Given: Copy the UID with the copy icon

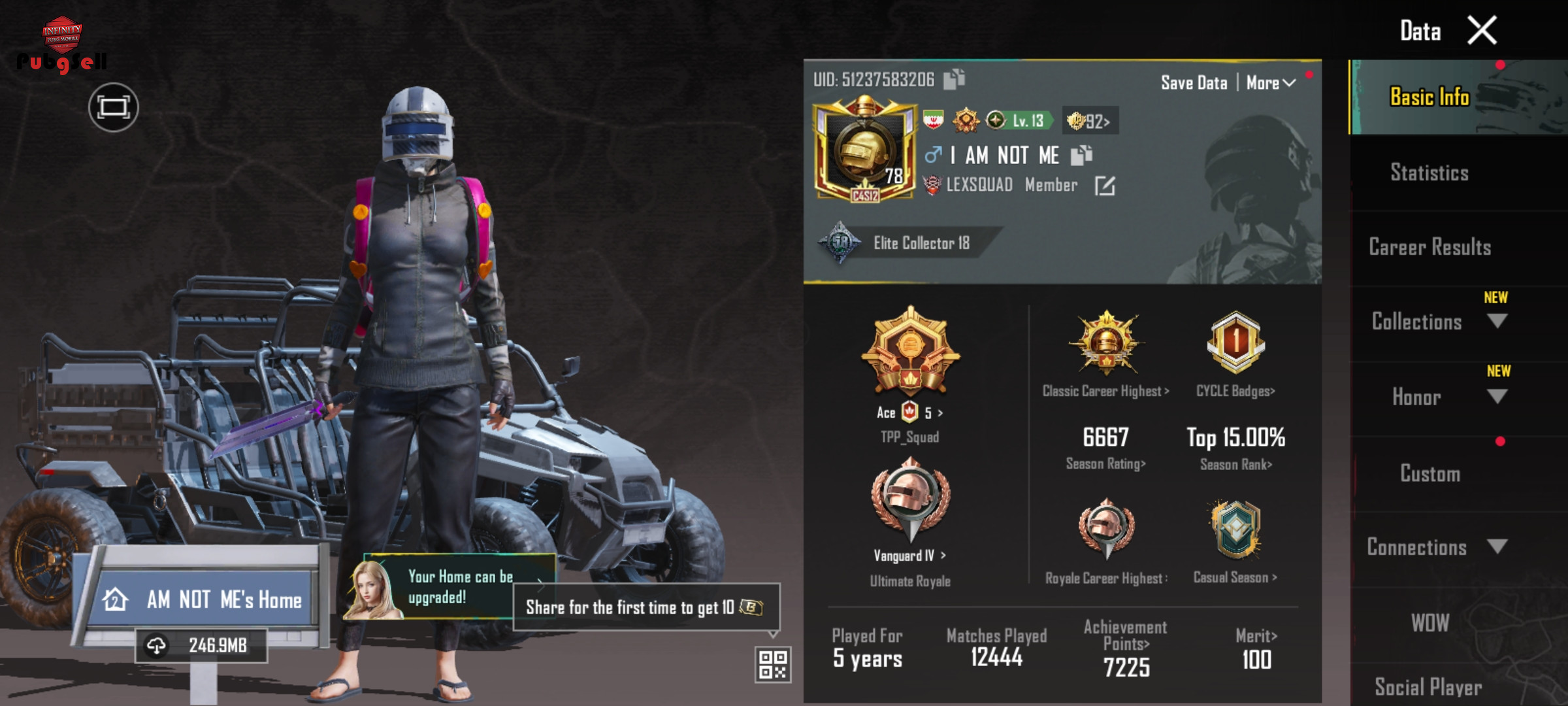Looking at the screenshot, I should tap(954, 79).
